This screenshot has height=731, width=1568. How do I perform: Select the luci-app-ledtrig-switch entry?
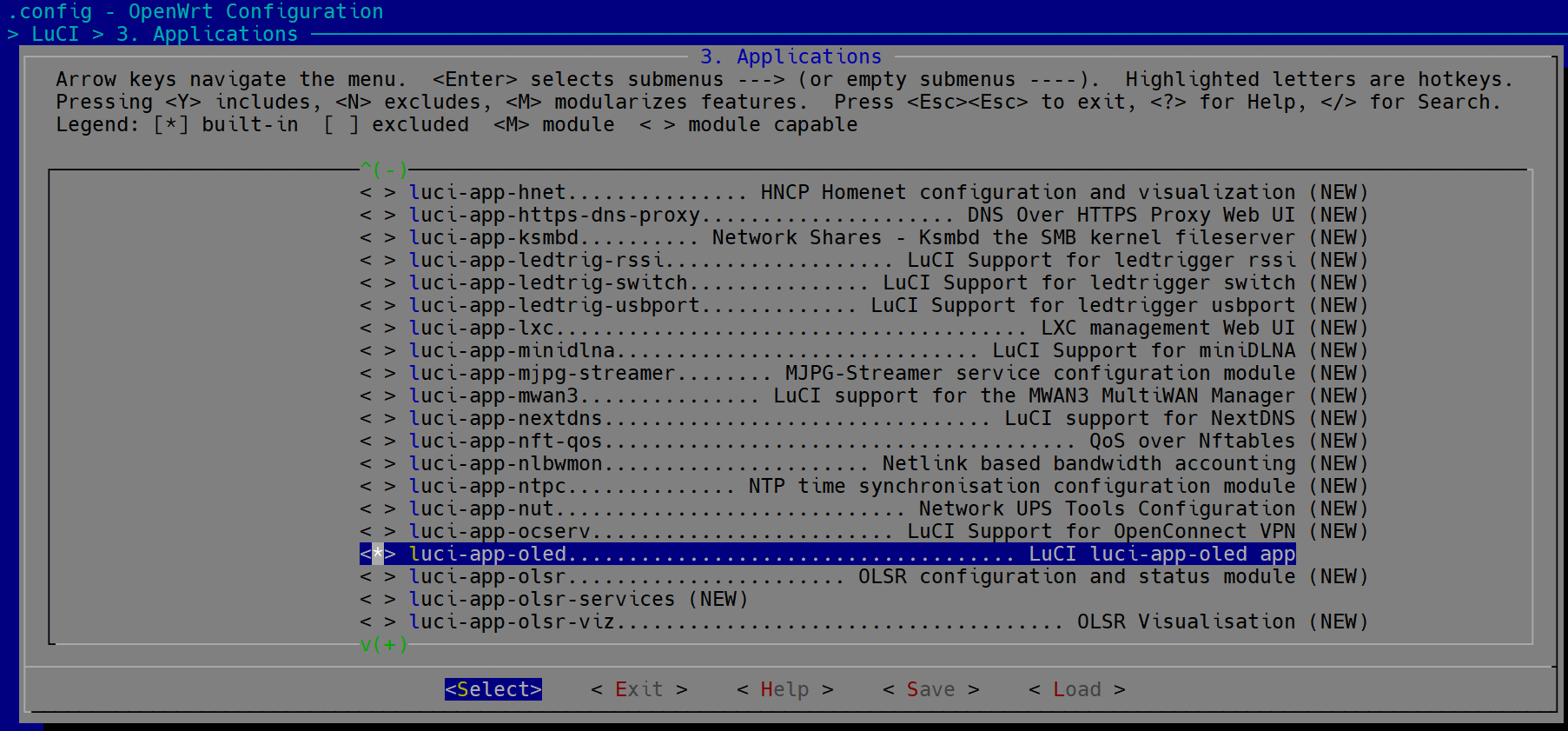coord(864,282)
